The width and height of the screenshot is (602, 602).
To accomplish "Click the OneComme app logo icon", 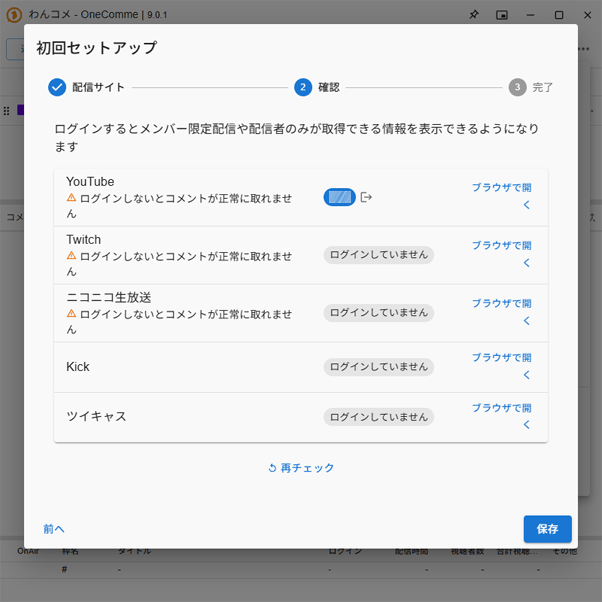I will (x=14, y=15).
